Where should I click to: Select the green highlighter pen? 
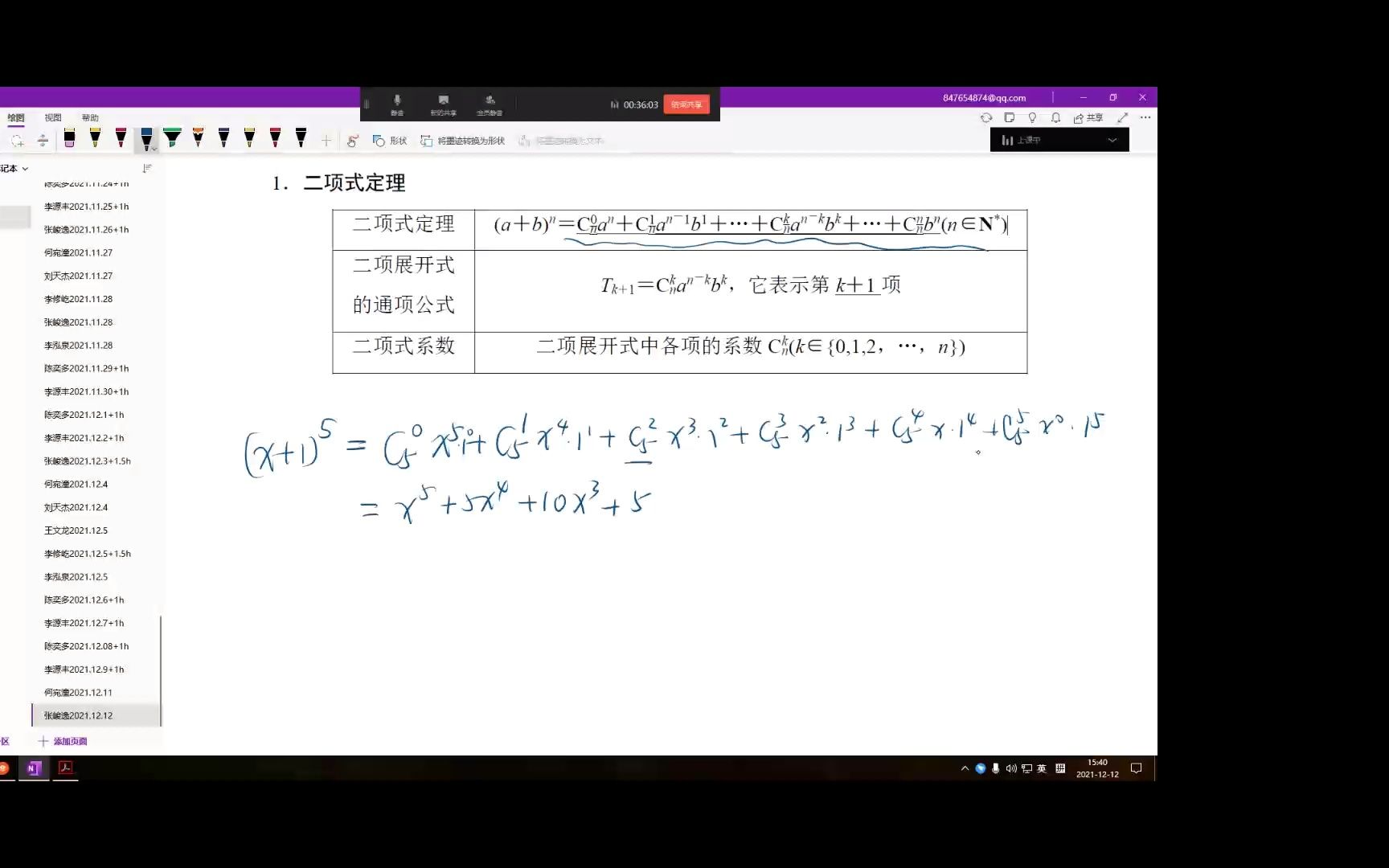tap(173, 138)
